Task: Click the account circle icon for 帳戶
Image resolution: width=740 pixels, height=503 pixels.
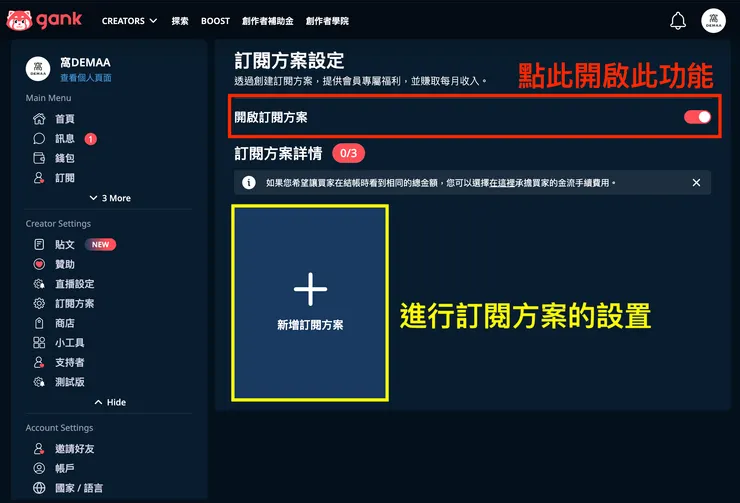Action: pyautogui.click(x=39, y=468)
